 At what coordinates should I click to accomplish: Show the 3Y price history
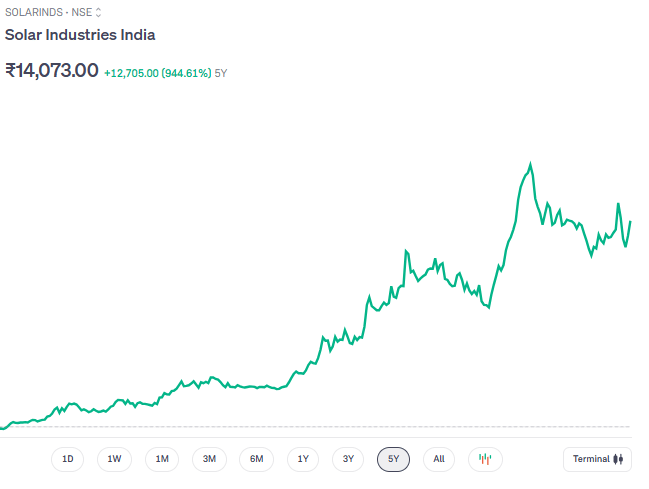348,459
